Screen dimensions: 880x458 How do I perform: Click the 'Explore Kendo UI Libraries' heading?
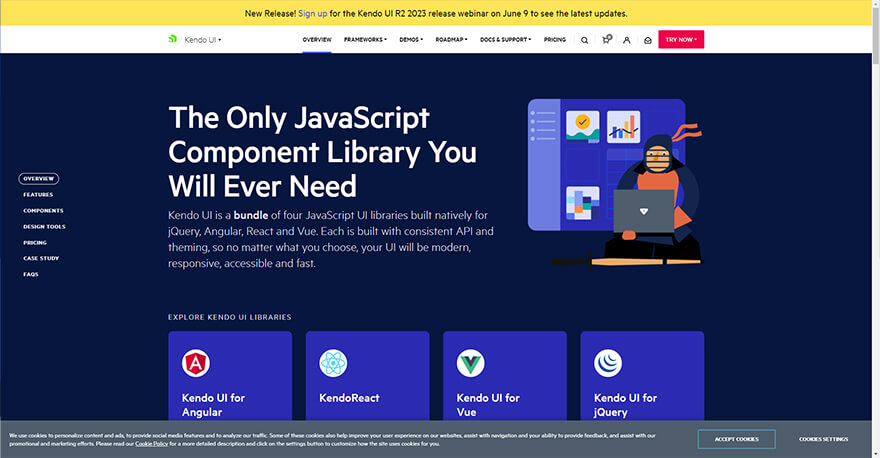click(x=230, y=317)
